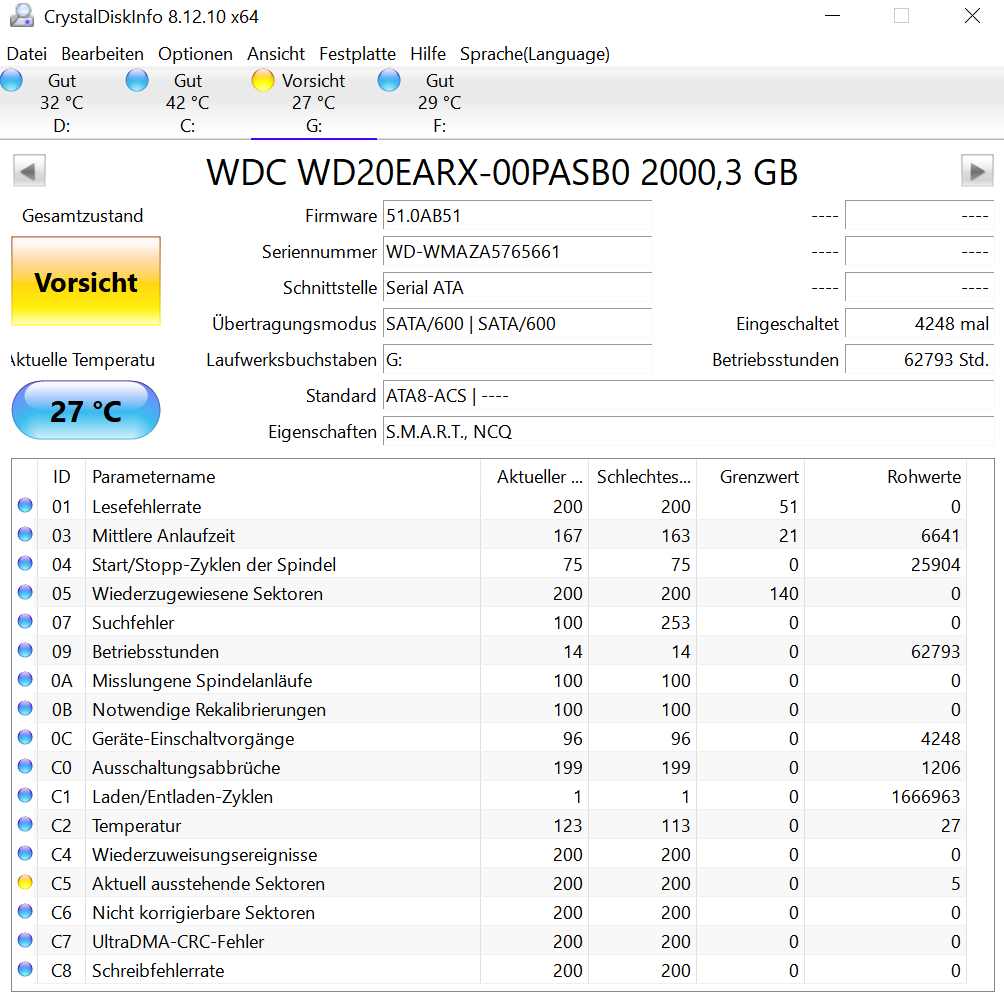Click the right arrow to view next disk
The height and width of the screenshot is (1003, 1004).
[x=977, y=170]
